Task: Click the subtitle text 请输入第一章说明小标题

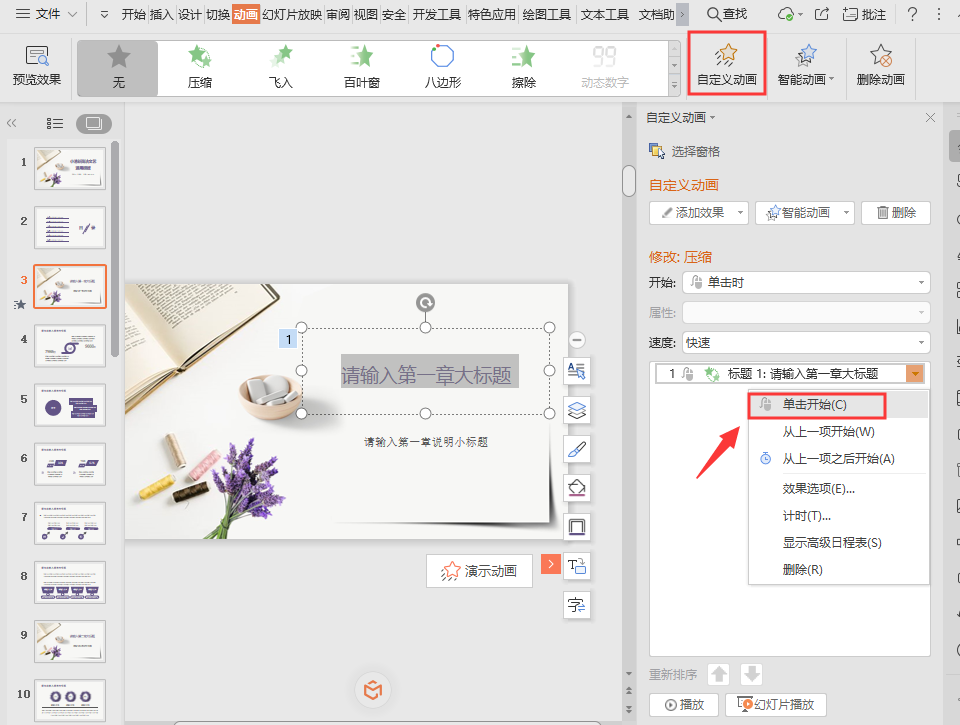Action: click(426, 441)
